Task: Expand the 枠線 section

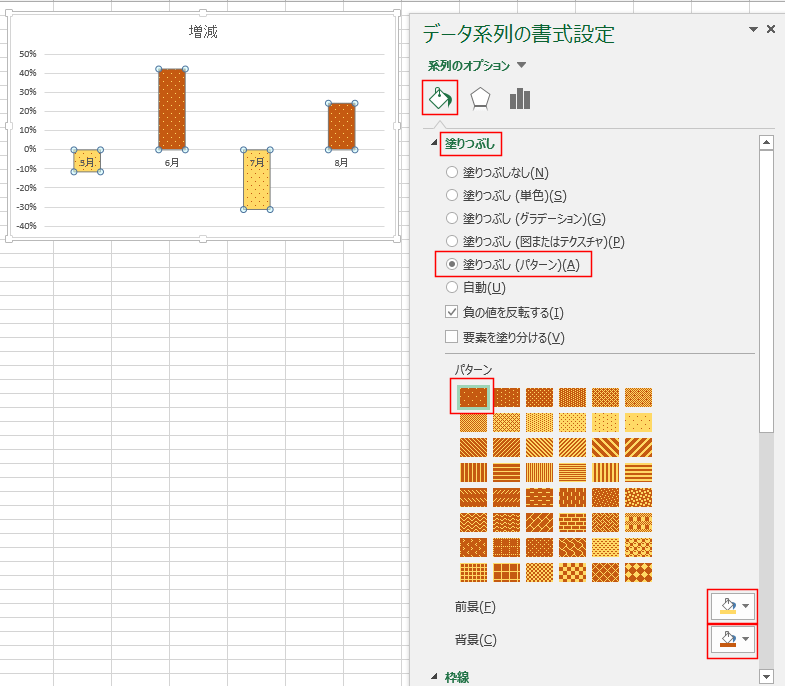Action: coord(435,677)
